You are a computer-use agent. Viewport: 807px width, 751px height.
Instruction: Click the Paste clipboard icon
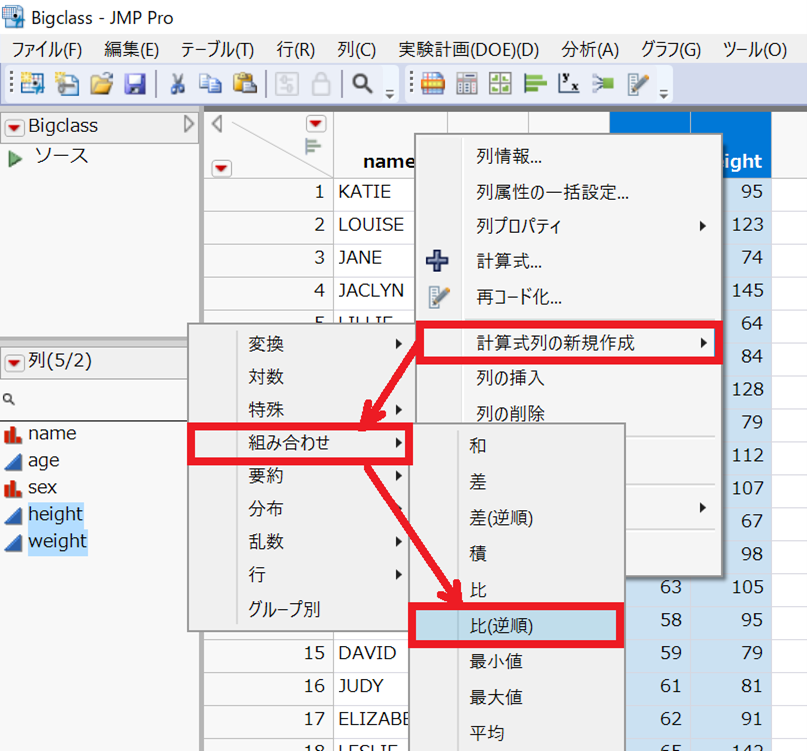pyautogui.click(x=244, y=83)
